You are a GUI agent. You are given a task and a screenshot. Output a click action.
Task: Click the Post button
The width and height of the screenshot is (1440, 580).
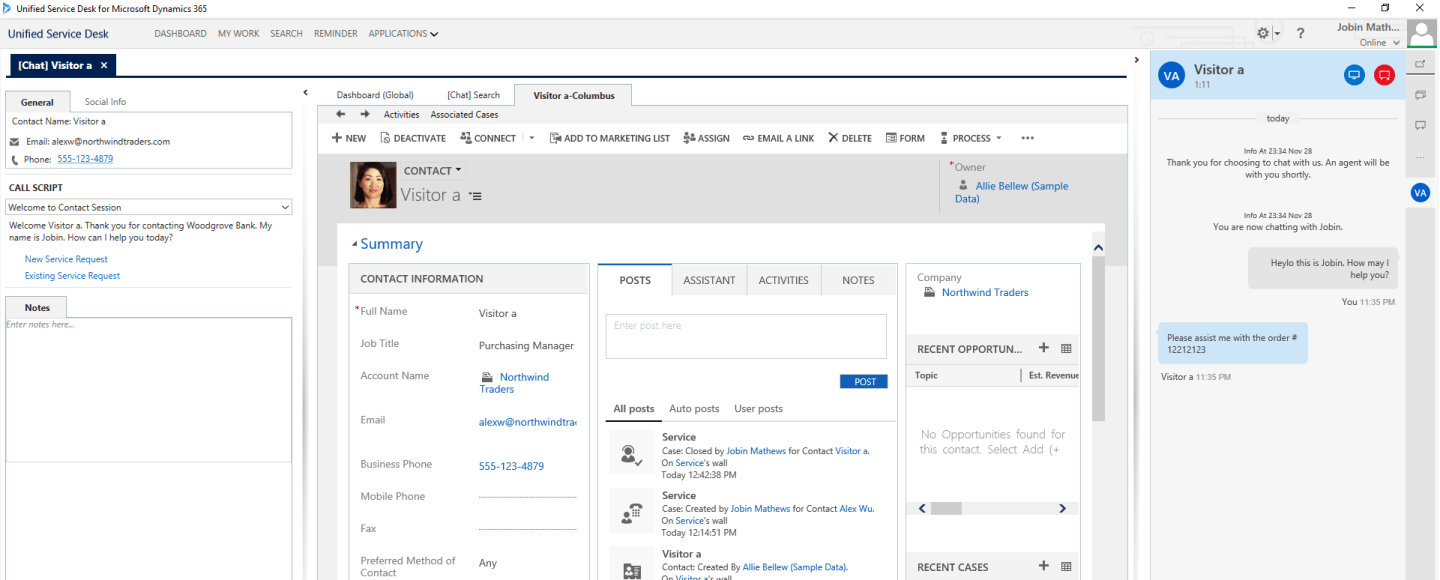(863, 381)
